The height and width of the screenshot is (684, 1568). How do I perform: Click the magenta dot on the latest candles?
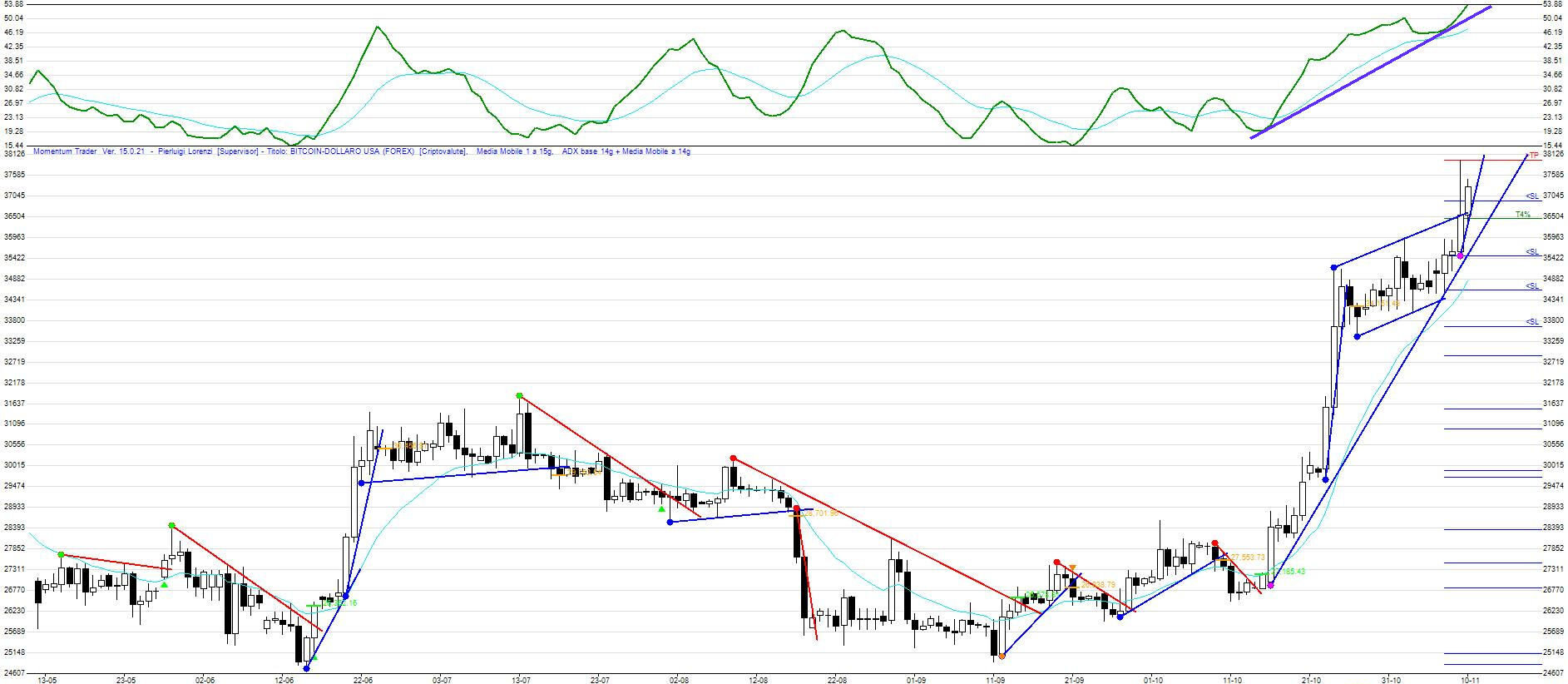1460,255
